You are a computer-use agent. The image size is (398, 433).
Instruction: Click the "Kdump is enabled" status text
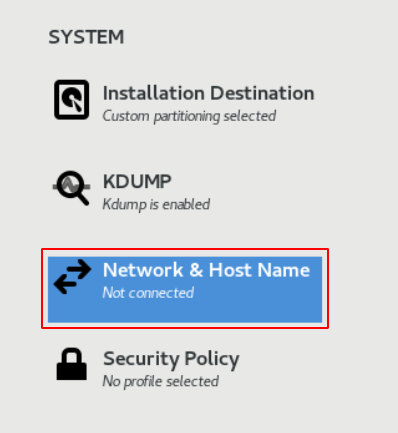(156, 204)
